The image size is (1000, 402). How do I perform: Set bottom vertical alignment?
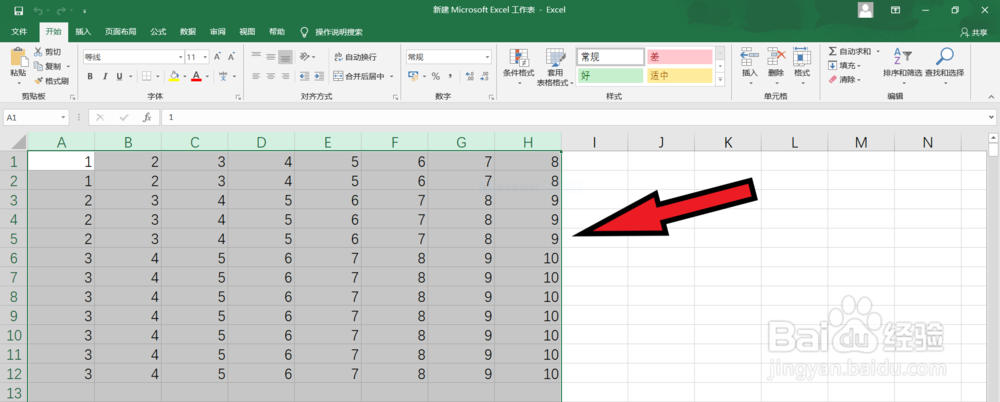(285, 57)
